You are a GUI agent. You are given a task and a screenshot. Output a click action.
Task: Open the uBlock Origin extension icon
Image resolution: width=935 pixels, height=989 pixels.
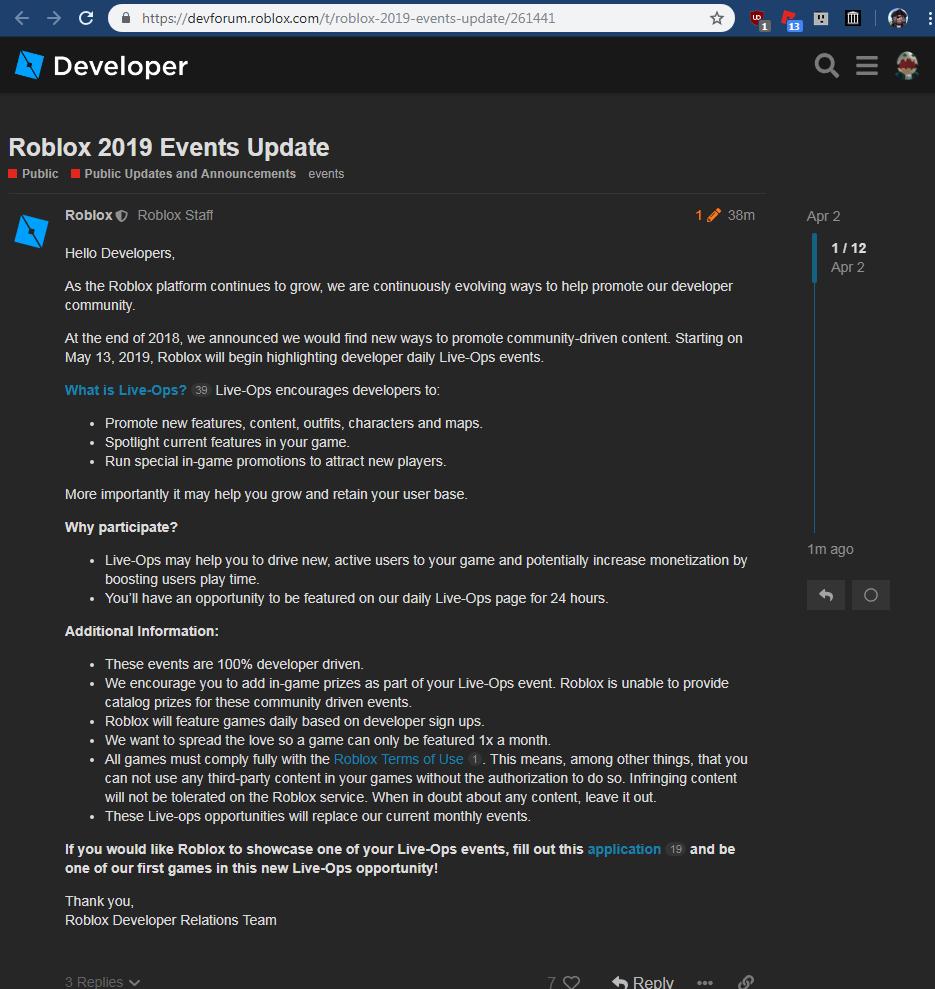coord(759,20)
